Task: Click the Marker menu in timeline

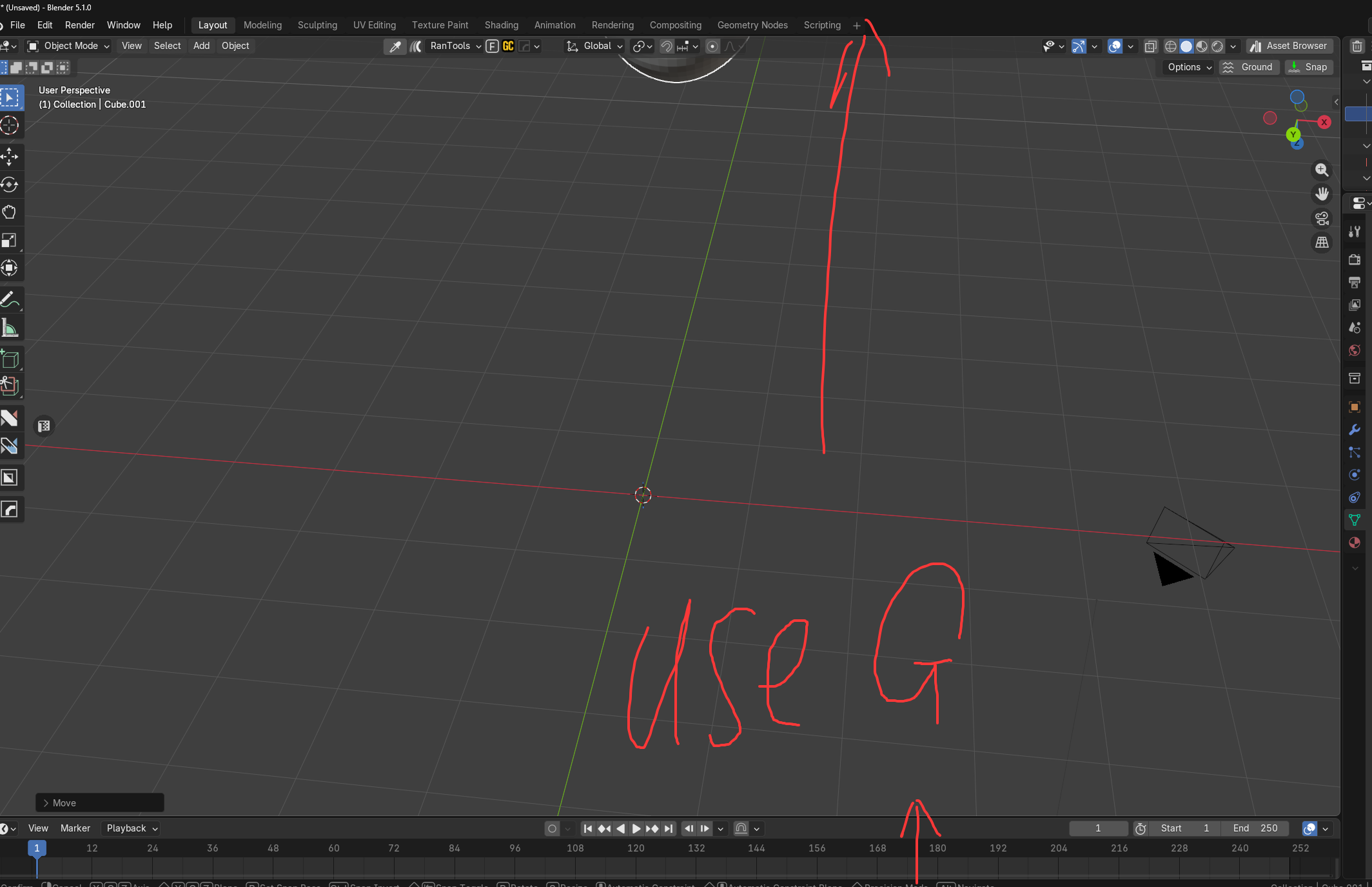Action: click(75, 828)
